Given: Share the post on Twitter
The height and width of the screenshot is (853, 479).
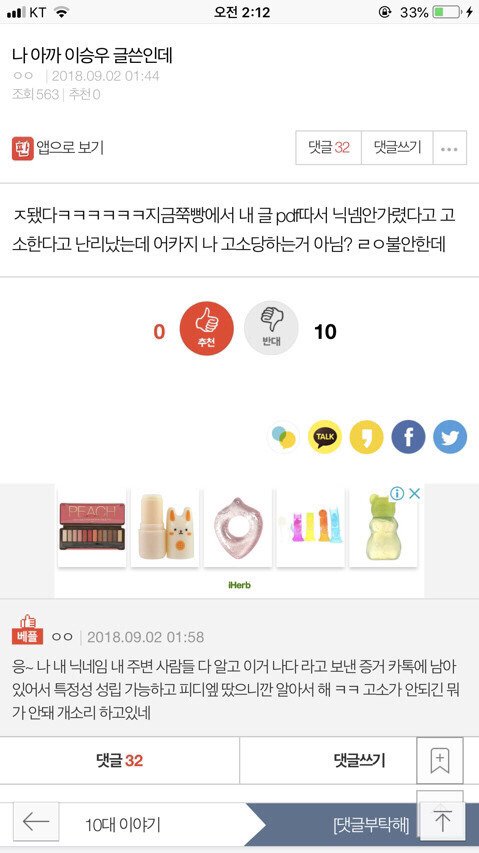Looking at the screenshot, I should tap(450, 437).
